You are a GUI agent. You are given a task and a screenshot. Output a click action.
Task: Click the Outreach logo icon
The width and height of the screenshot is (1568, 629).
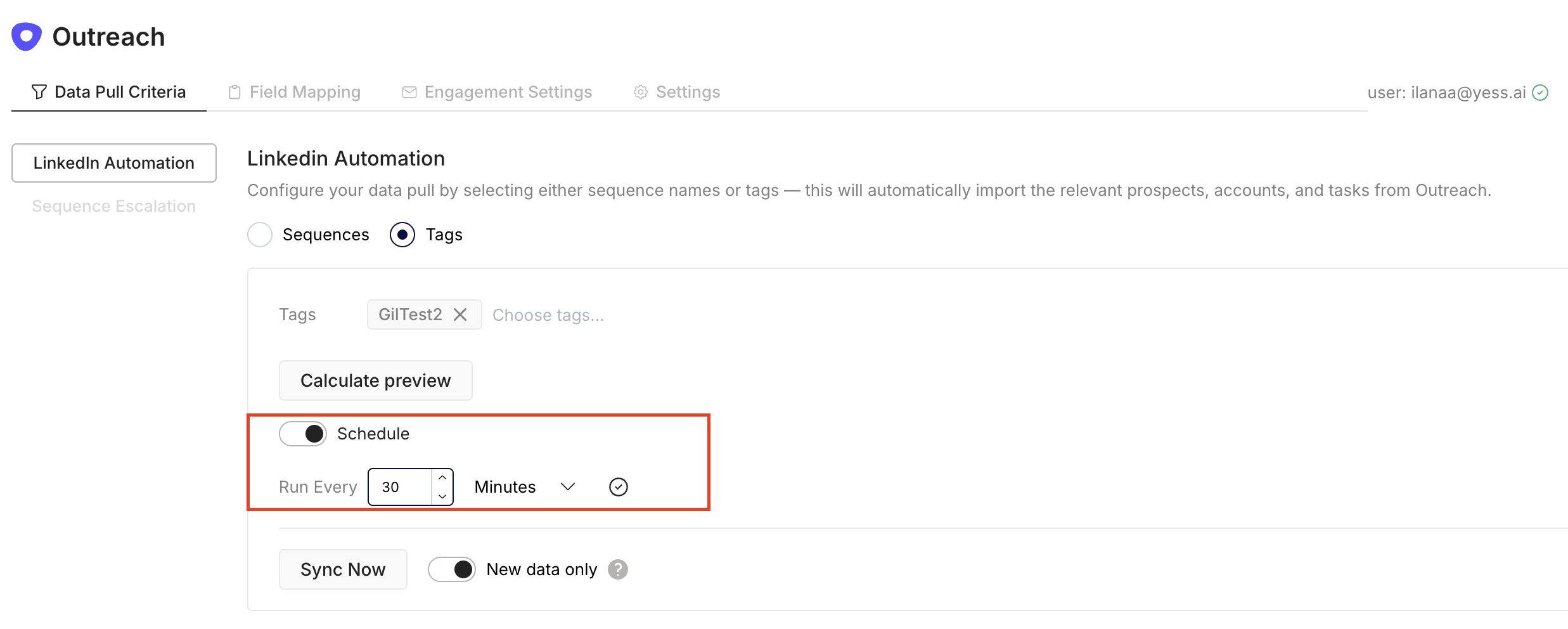coord(27,37)
